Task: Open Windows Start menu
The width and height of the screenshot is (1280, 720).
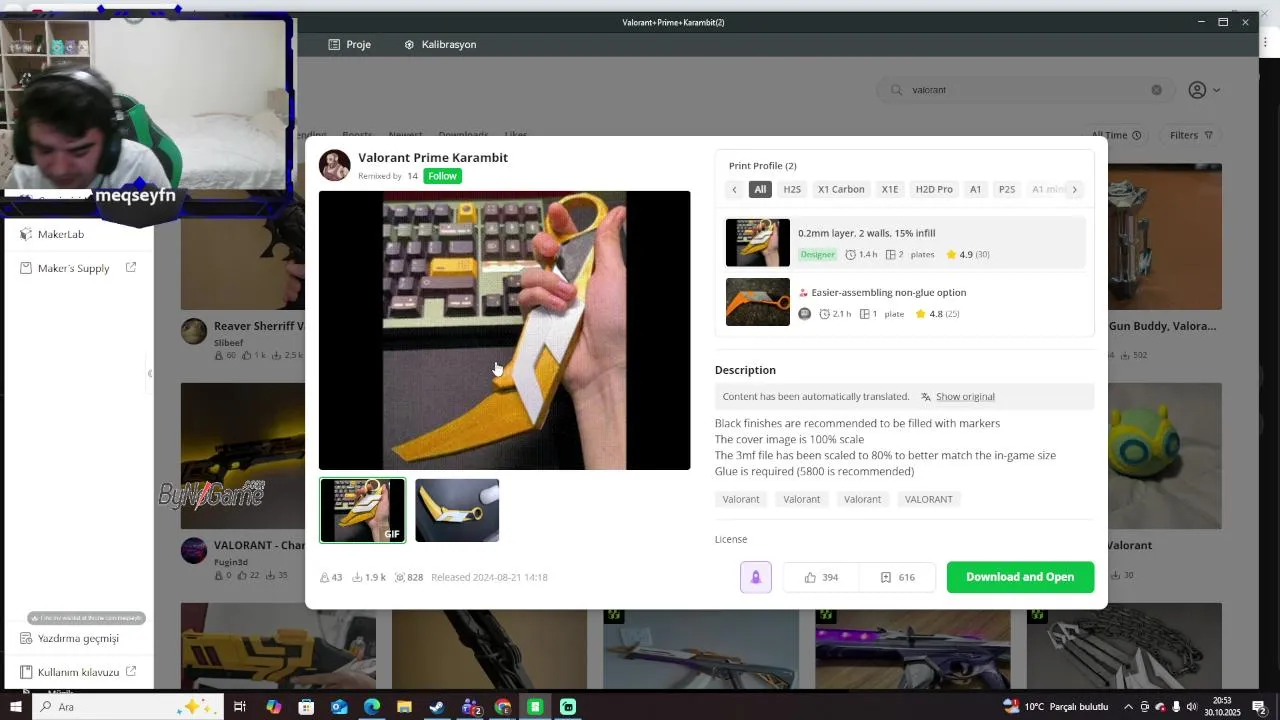Action: point(15,707)
